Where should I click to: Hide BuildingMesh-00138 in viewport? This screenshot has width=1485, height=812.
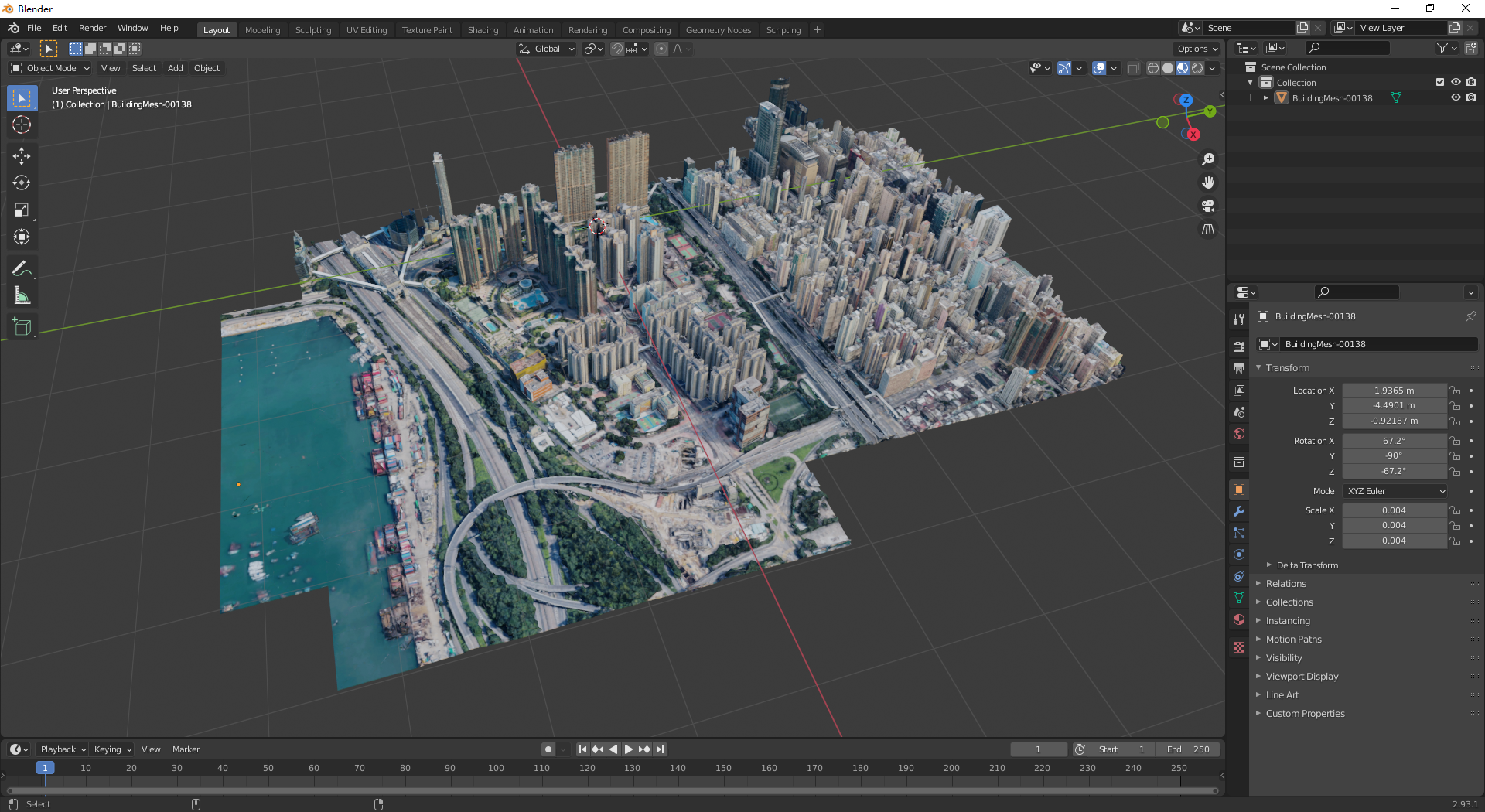pyautogui.click(x=1455, y=98)
